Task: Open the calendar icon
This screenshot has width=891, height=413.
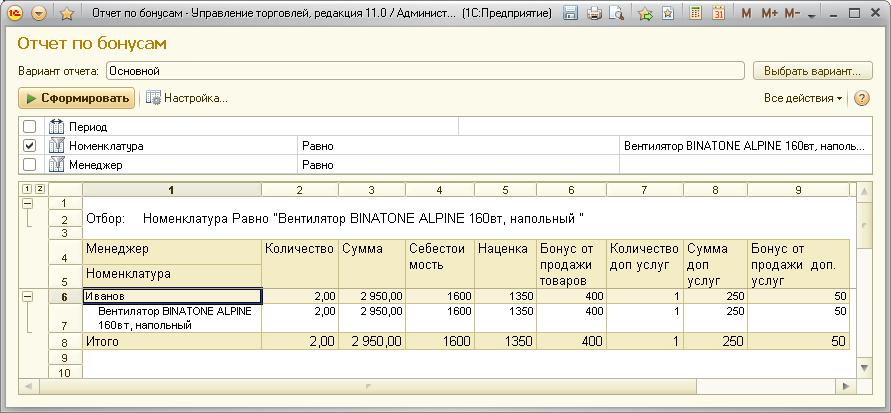Action: point(718,14)
